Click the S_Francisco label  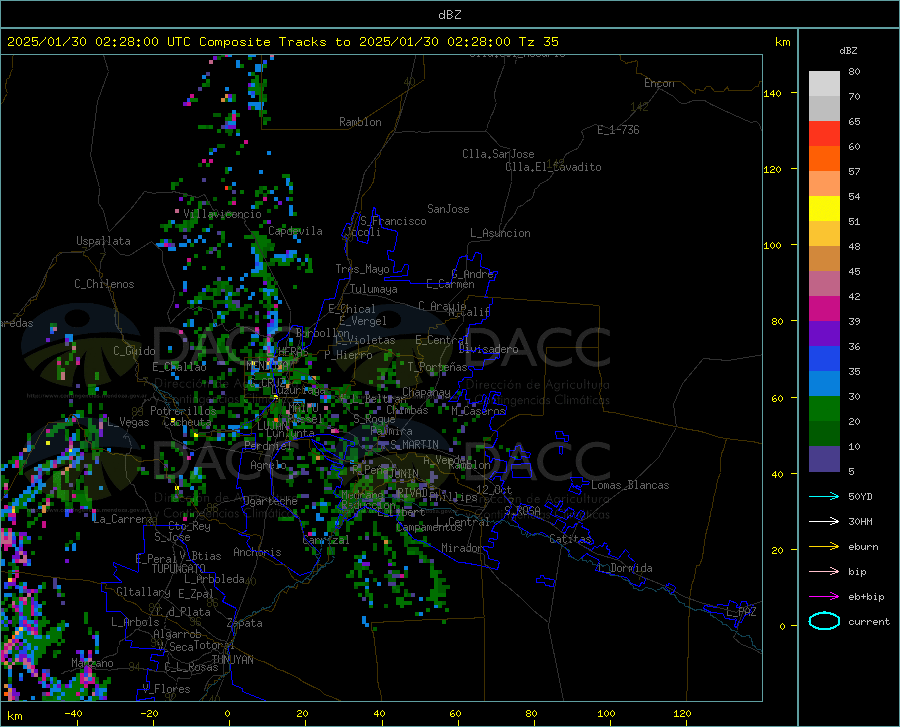coord(393,221)
